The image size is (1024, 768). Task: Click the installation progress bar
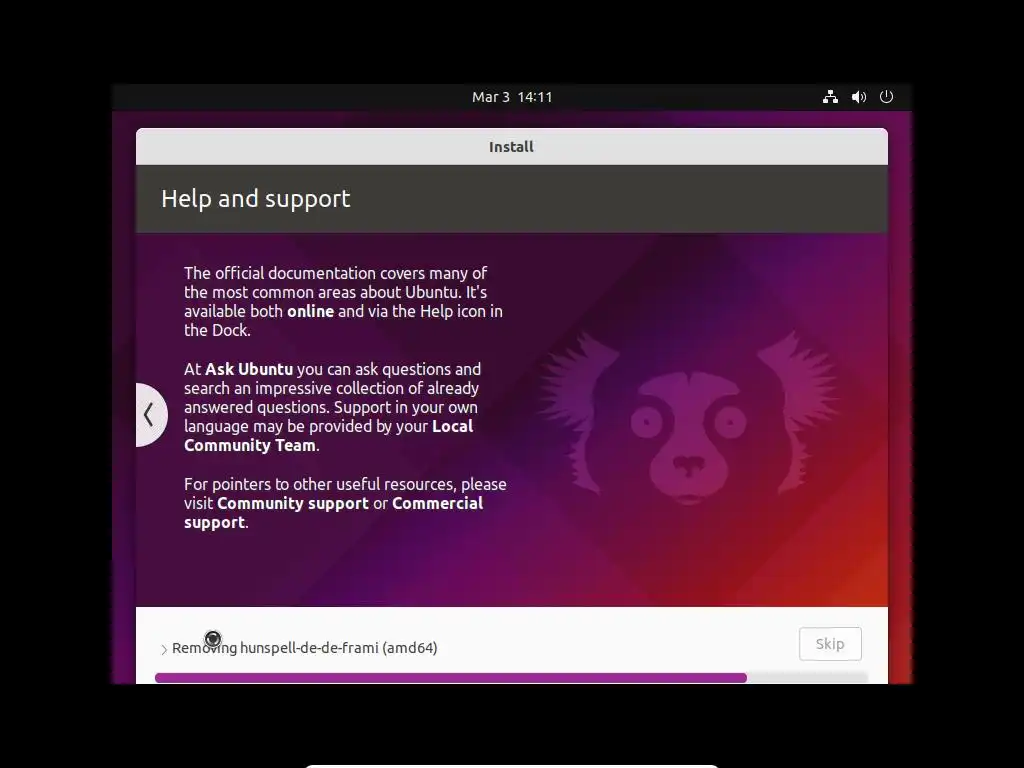click(x=511, y=678)
